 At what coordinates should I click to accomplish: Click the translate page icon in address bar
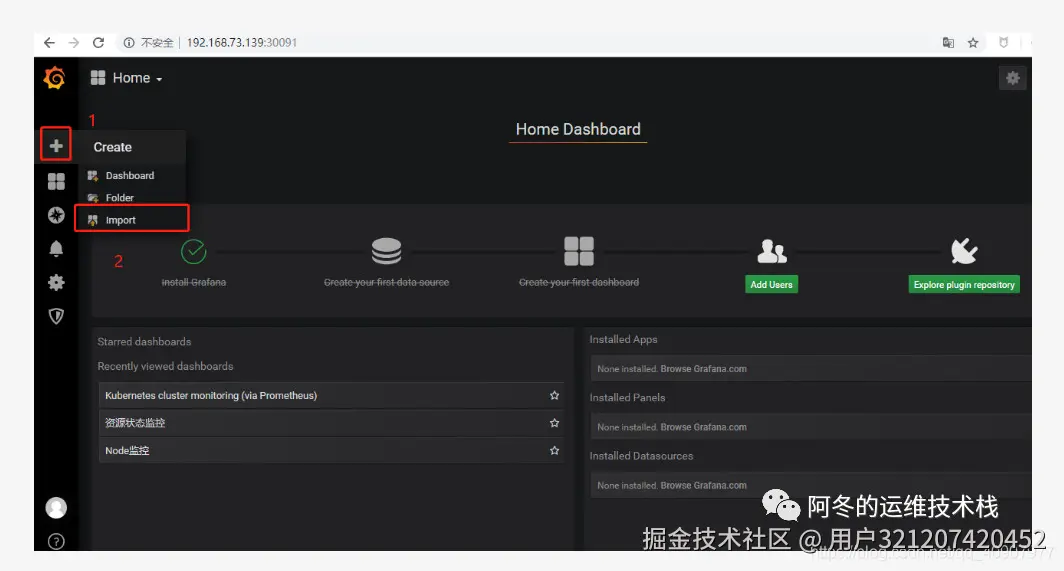[x=948, y=43]
